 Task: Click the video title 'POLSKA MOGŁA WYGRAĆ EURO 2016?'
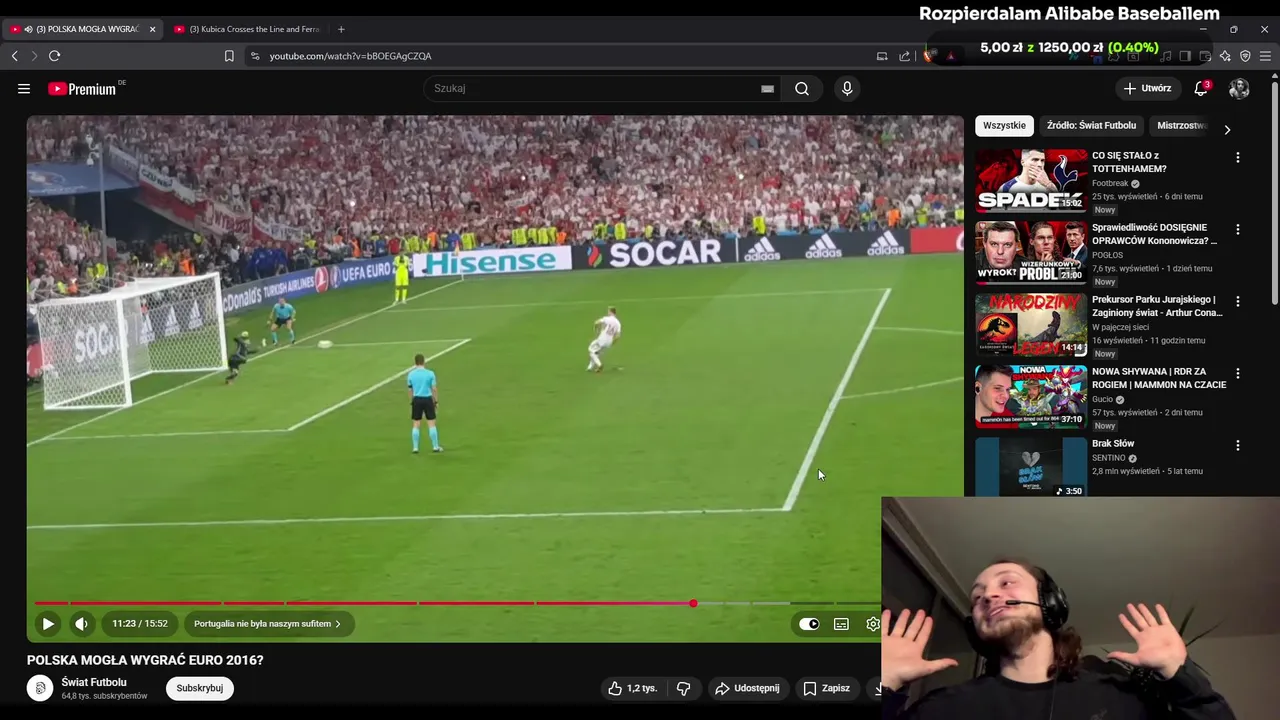[145, 660]
